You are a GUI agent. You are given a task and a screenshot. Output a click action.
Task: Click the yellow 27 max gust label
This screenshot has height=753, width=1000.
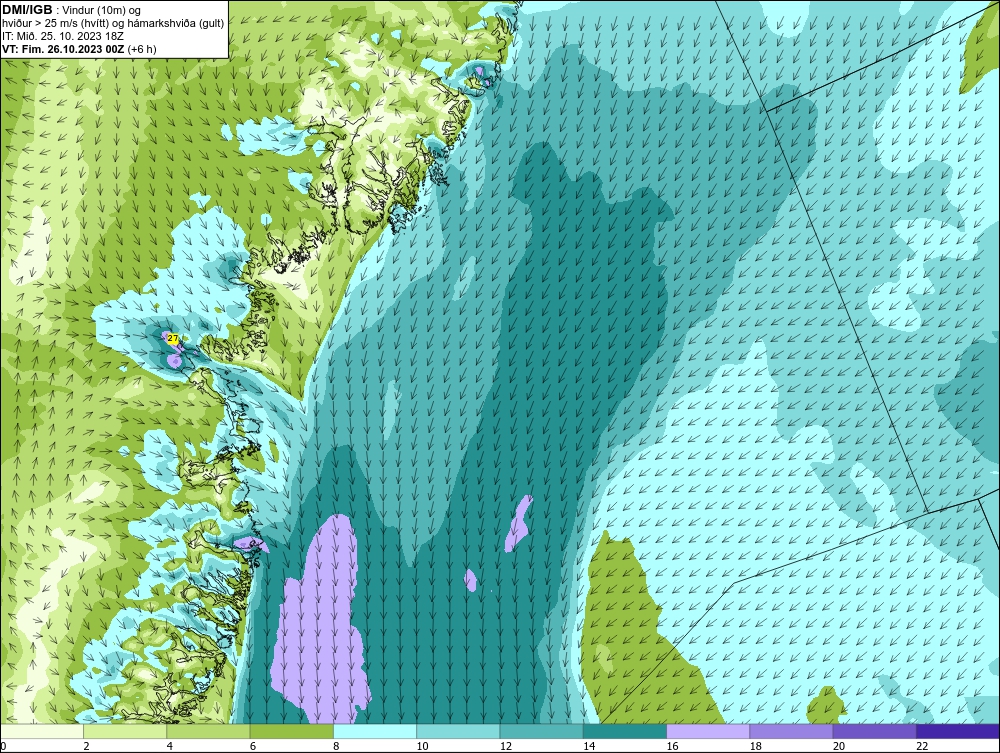click(x=172, y=339)
